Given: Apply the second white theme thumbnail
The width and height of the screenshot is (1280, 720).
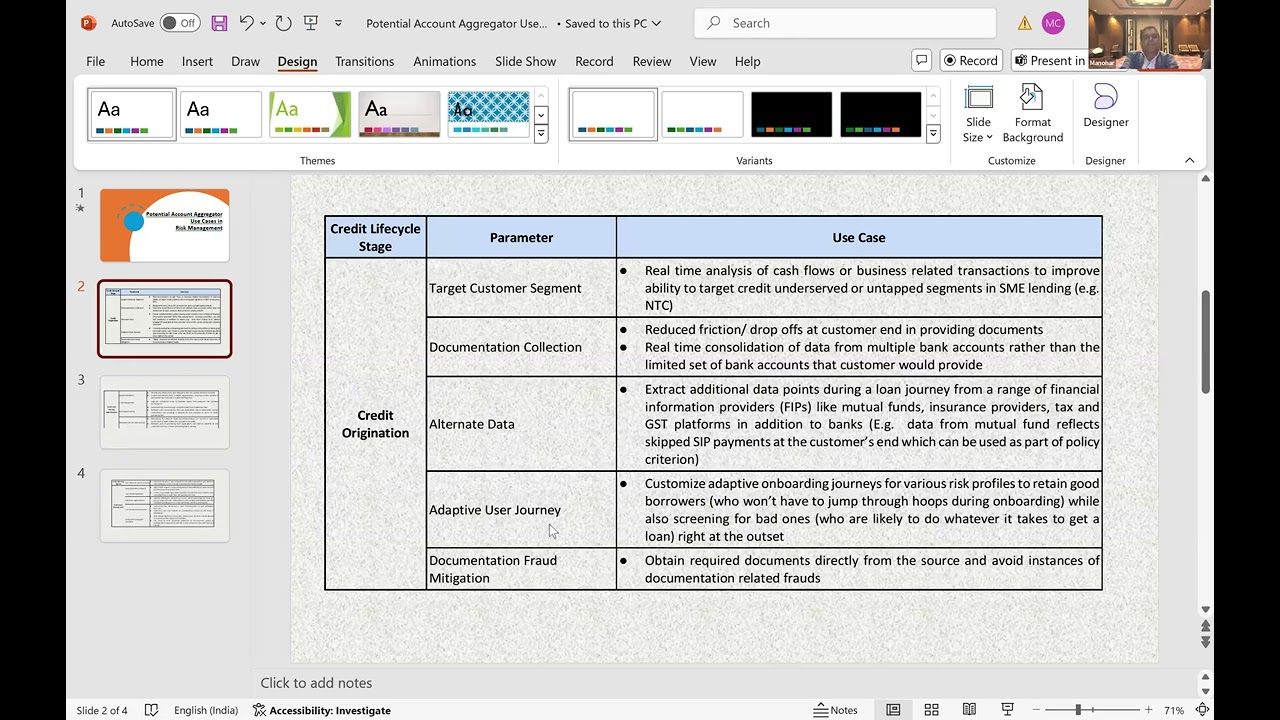Looking at the screenshot, I should 221,114.
